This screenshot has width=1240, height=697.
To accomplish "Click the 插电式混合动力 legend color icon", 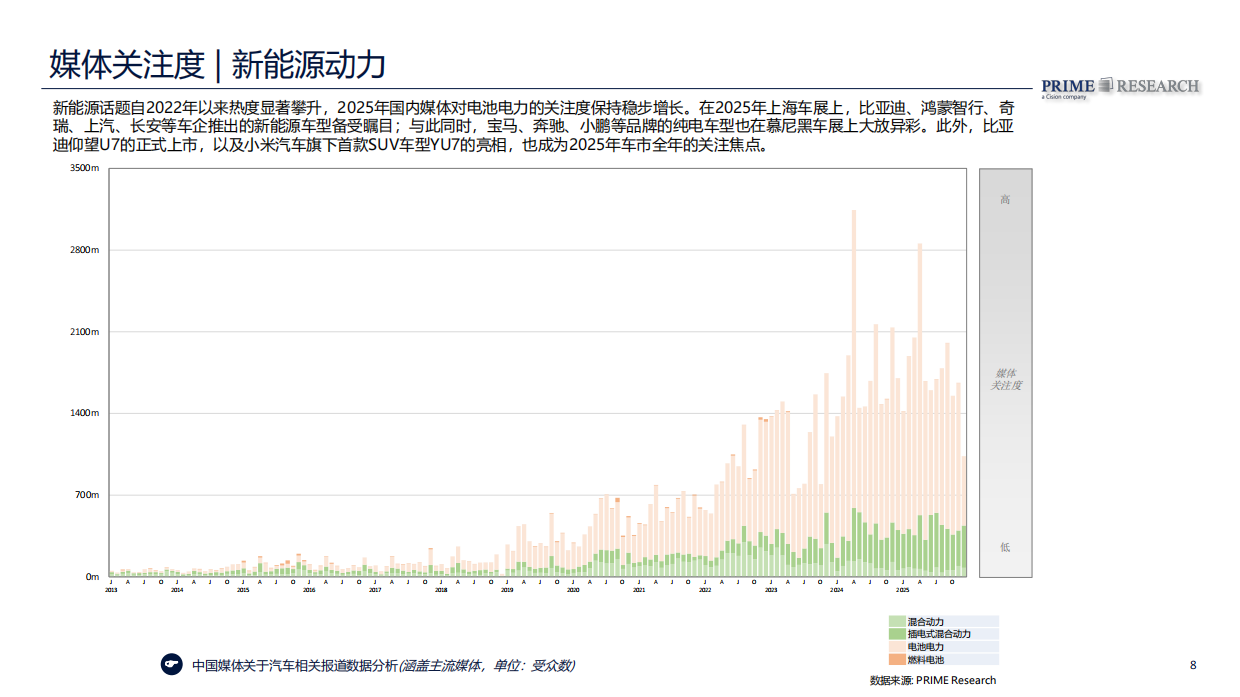I will point(896,633).
